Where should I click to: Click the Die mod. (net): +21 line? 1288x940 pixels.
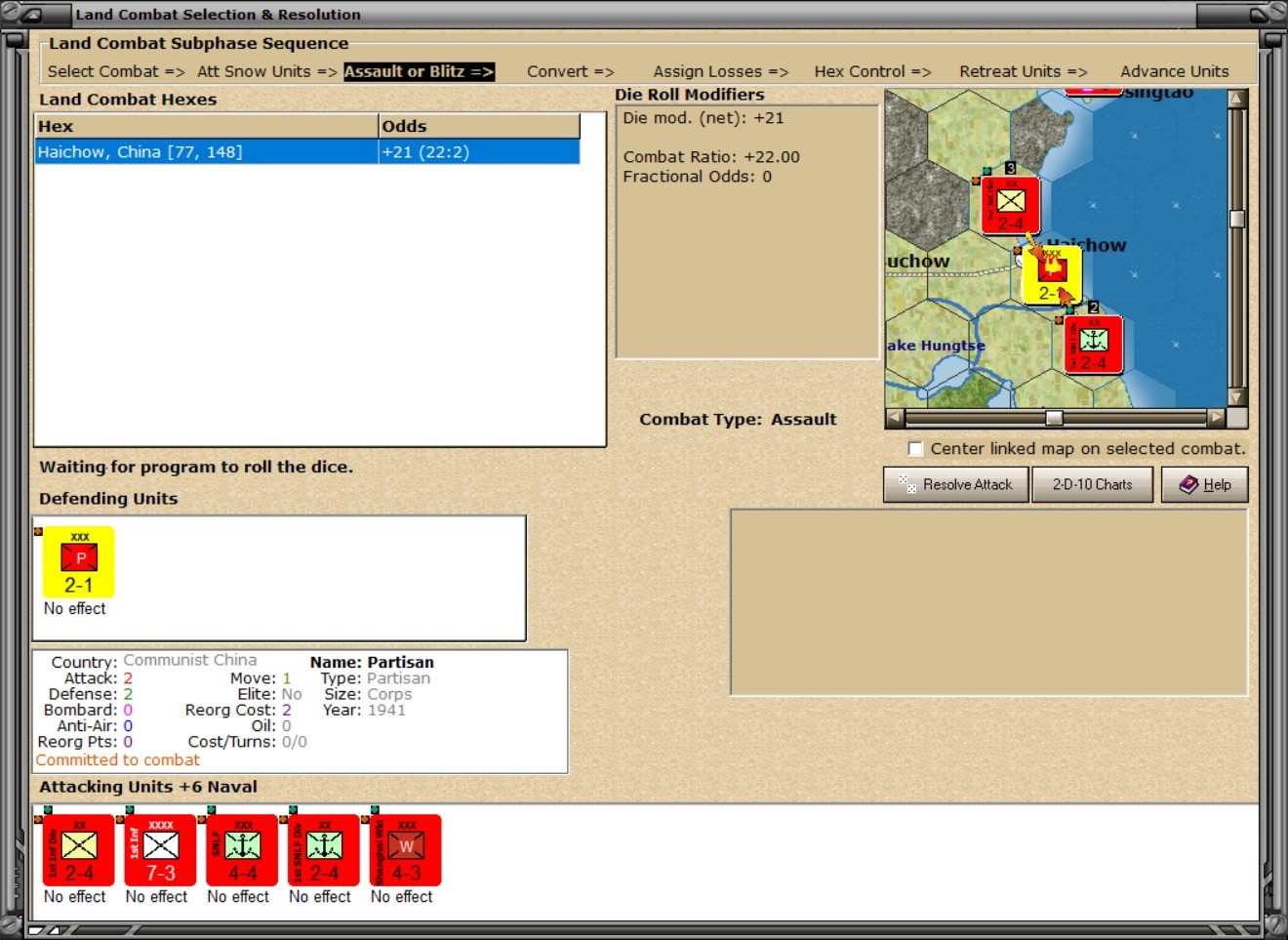tap(704, 118)
